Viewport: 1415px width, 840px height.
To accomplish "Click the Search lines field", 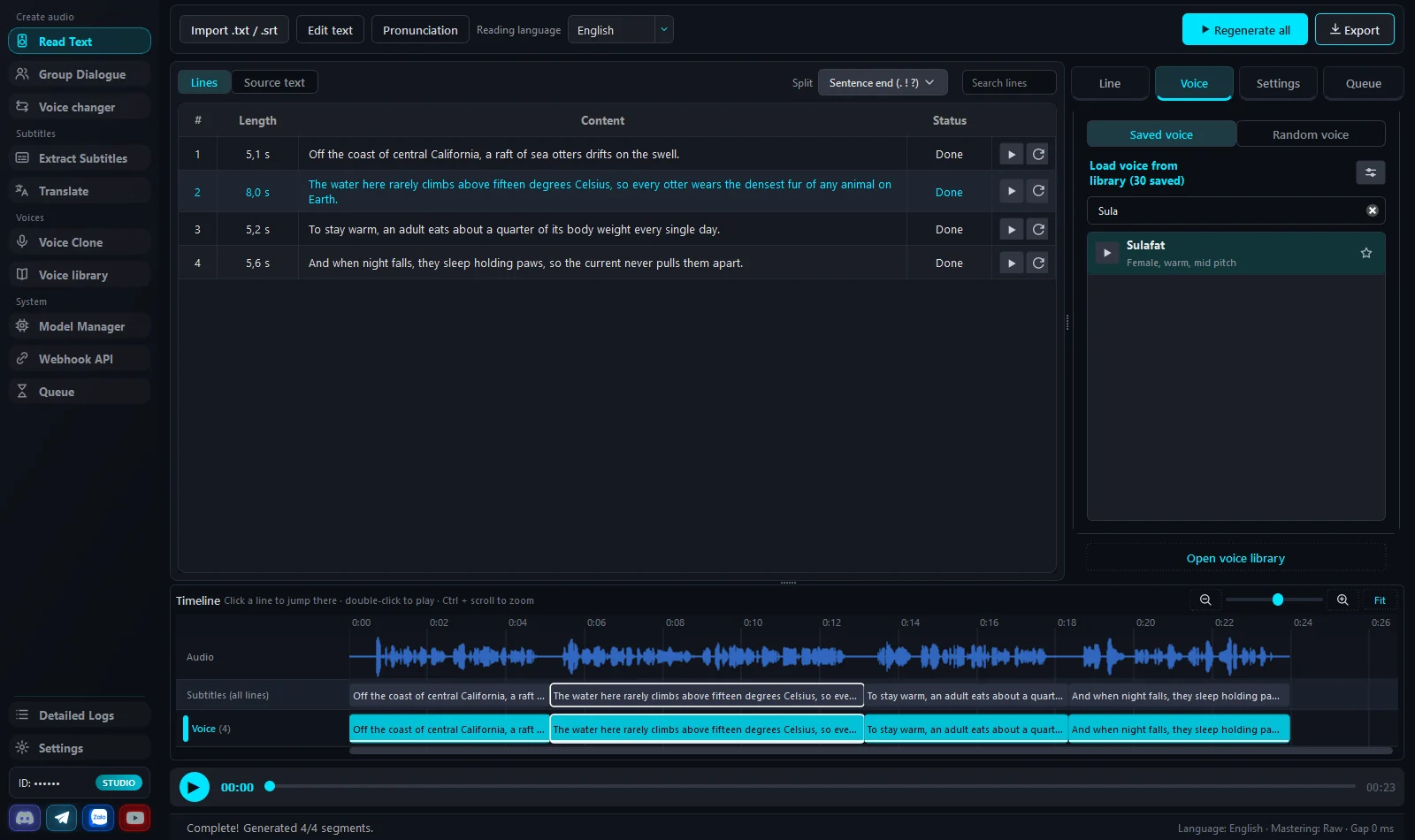I will pos(1008,82).
